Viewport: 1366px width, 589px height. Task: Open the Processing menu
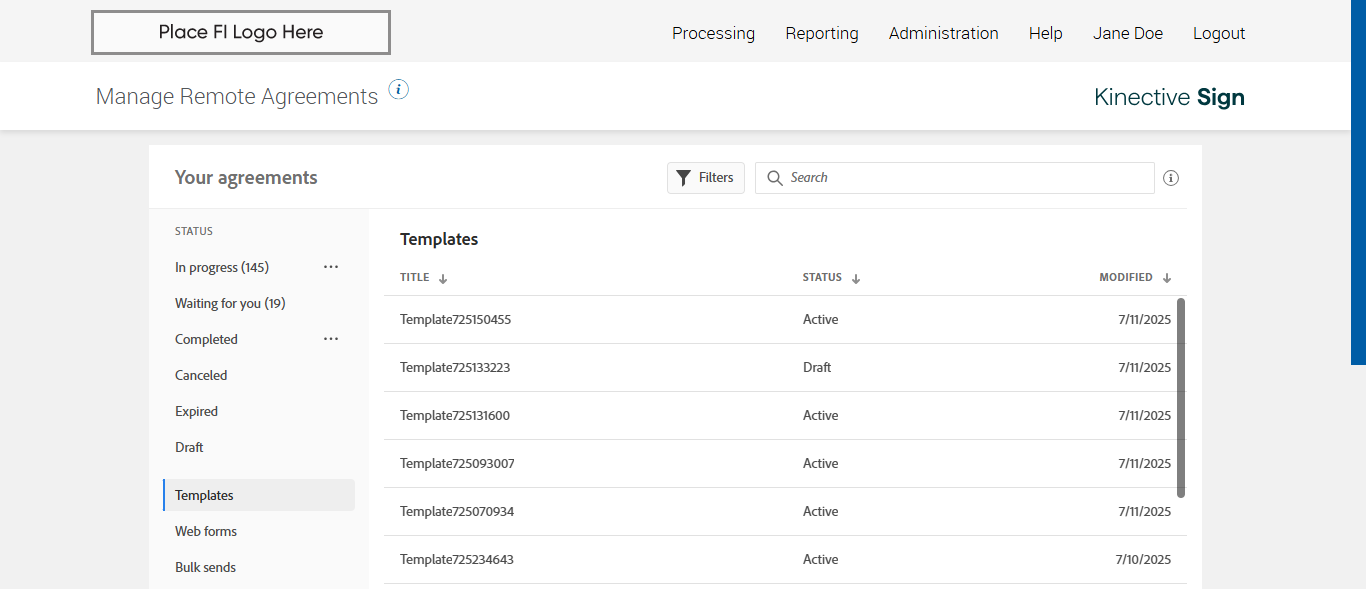point(713,33)
